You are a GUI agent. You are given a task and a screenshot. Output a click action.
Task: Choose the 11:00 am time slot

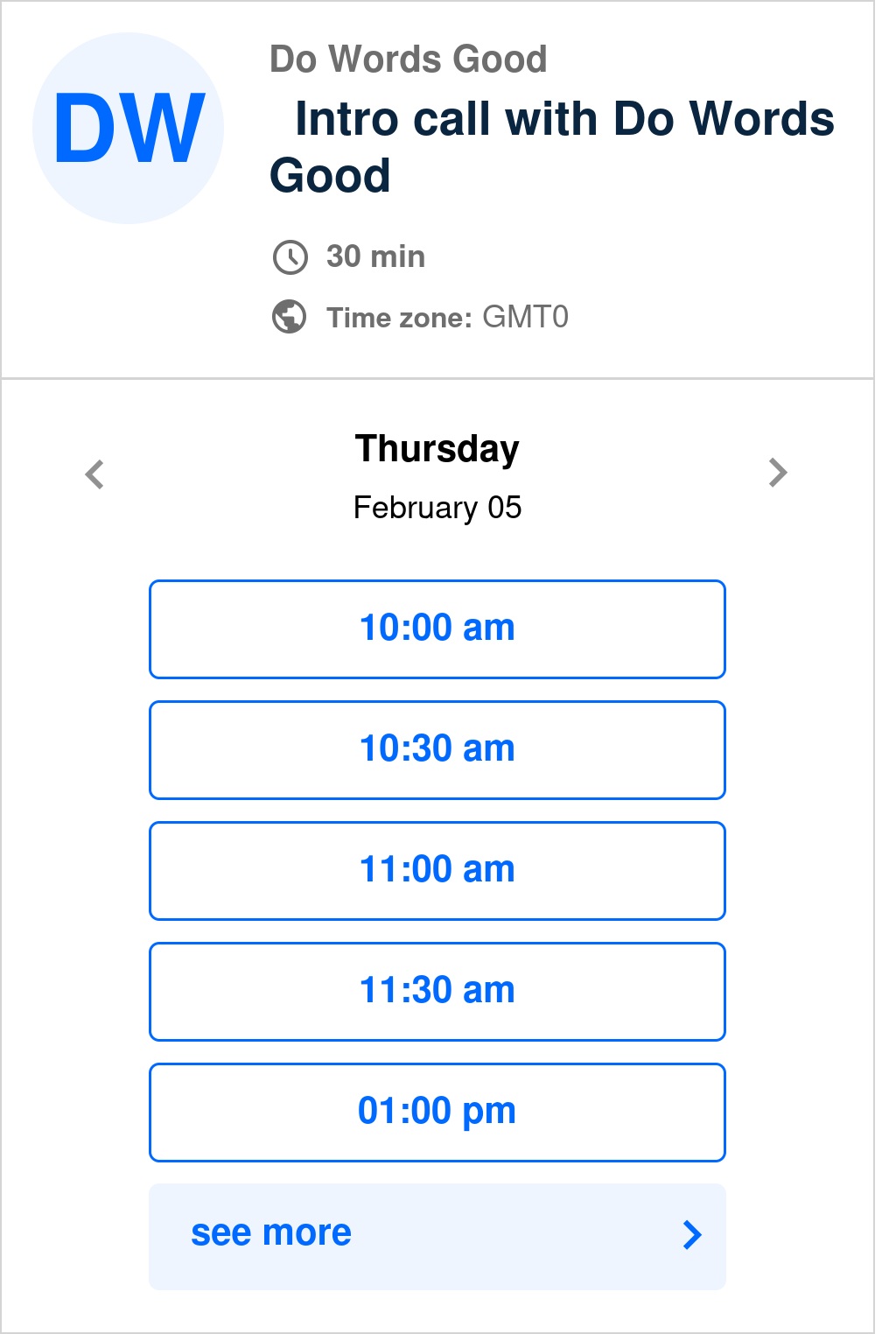point(437,870)
